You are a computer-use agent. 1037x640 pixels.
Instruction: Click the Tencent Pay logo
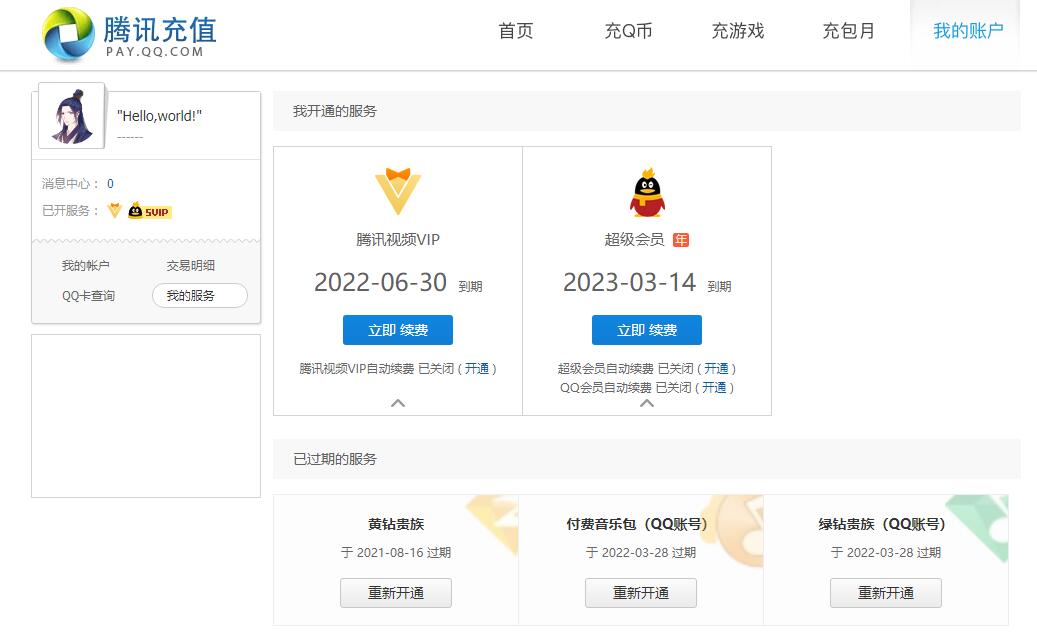(130, 34)
